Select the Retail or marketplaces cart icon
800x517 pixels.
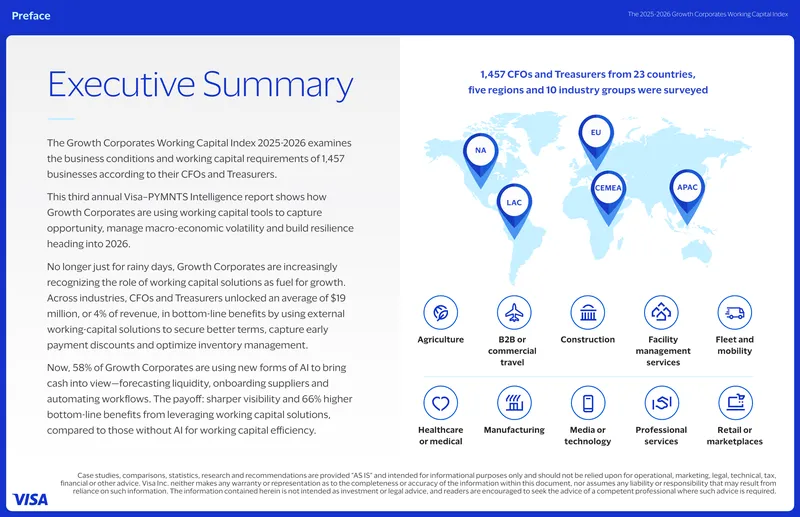735,403
